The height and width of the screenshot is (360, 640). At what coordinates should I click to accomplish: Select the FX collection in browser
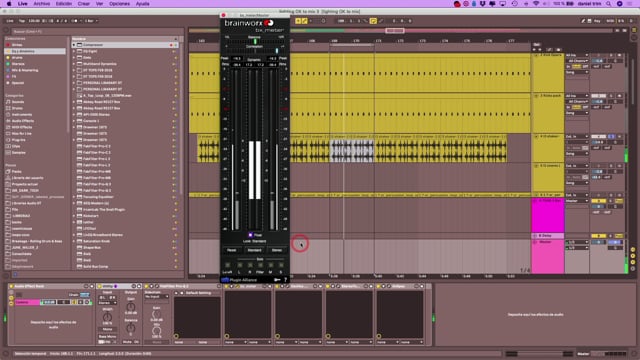click(14, 76)
